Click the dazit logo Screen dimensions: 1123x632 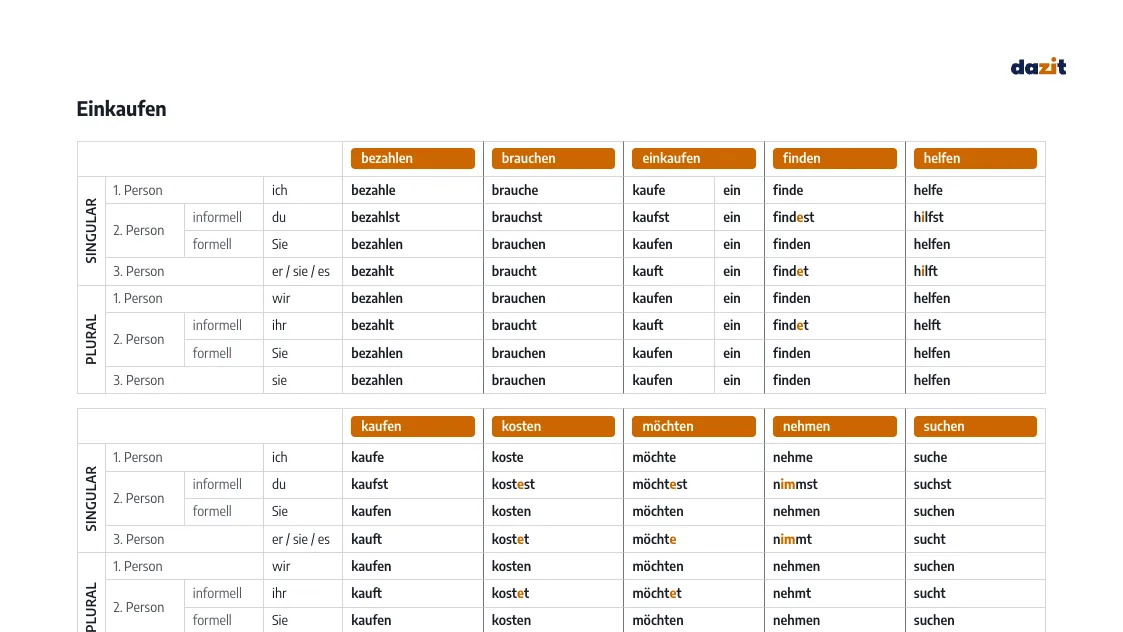click(1038, 67)
